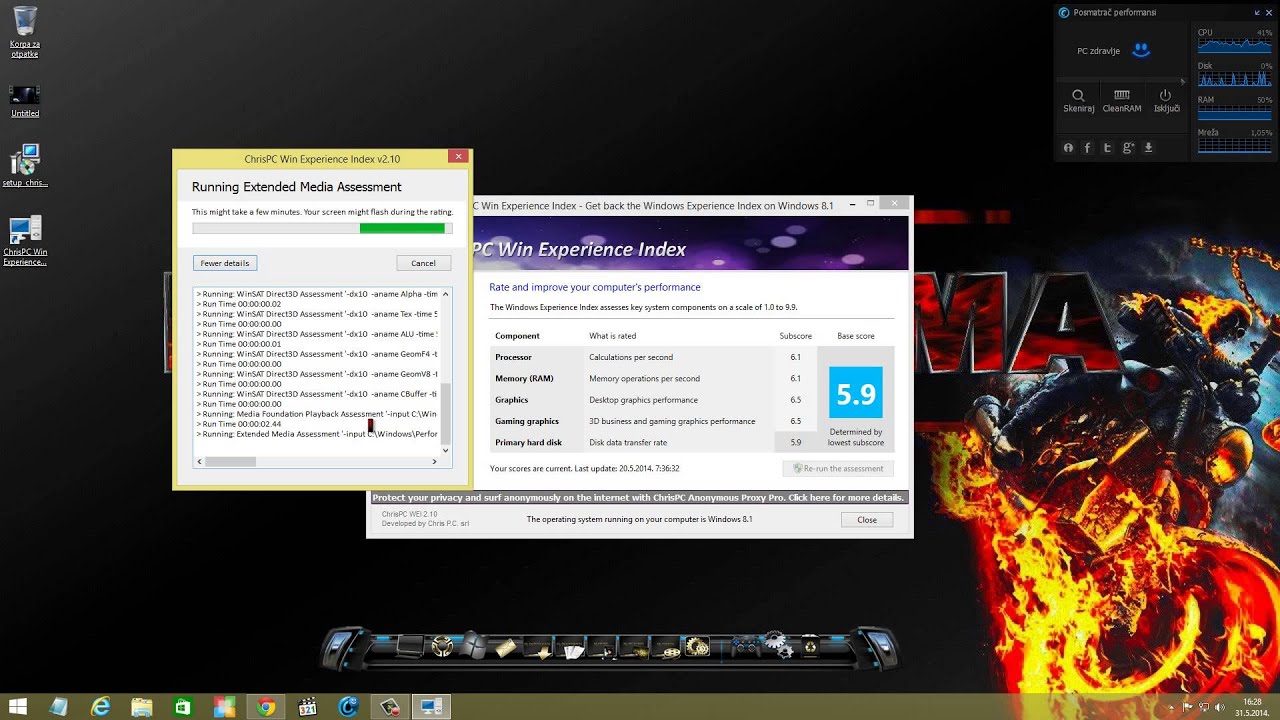The image size is (1280, 720).
Task: Click the gold circular icon in the dock
Action: coord(441,648)
